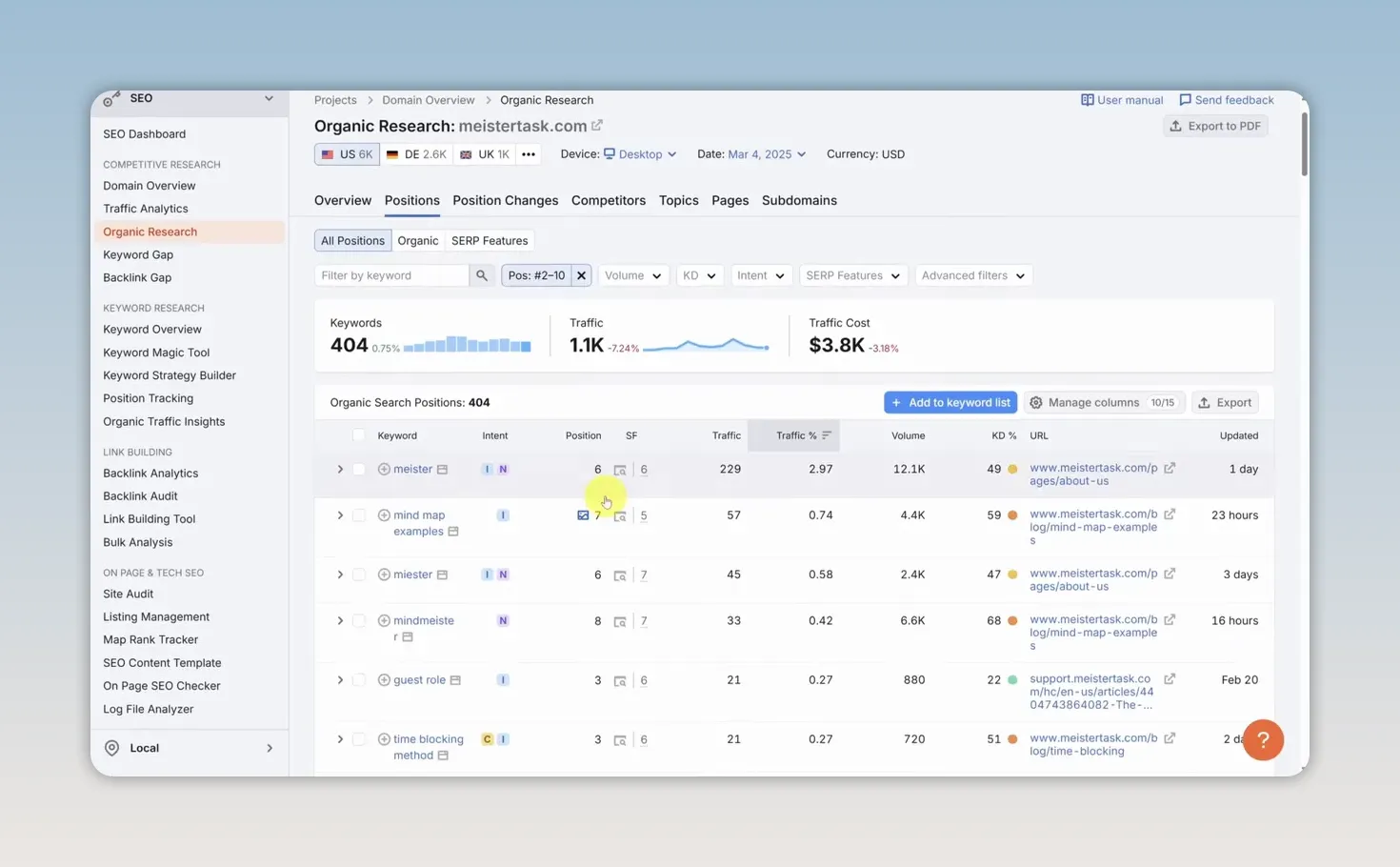Click keyword details icon after guest role

pos(455,680)
